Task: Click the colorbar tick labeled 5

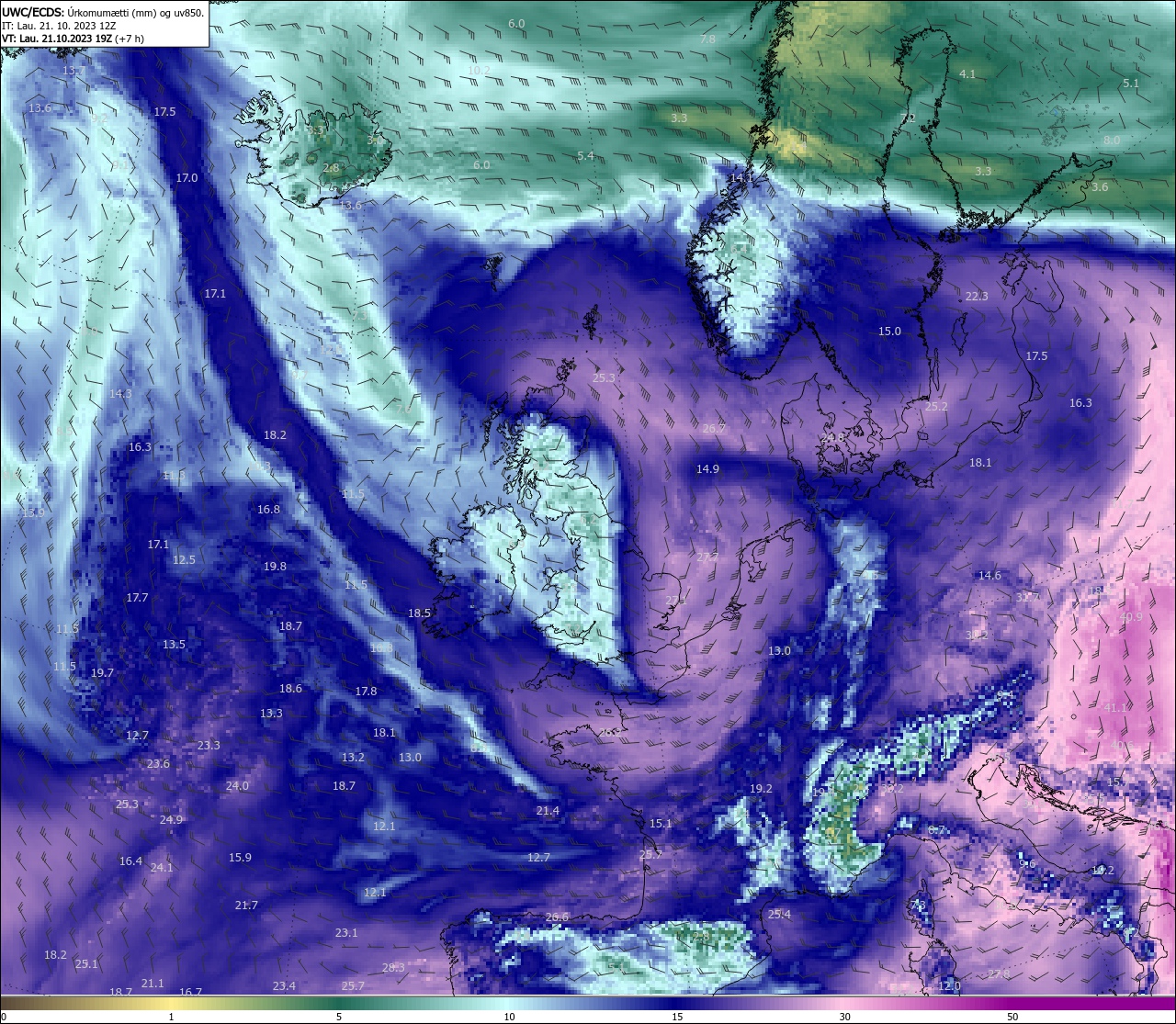Action: click(339, 1017)
